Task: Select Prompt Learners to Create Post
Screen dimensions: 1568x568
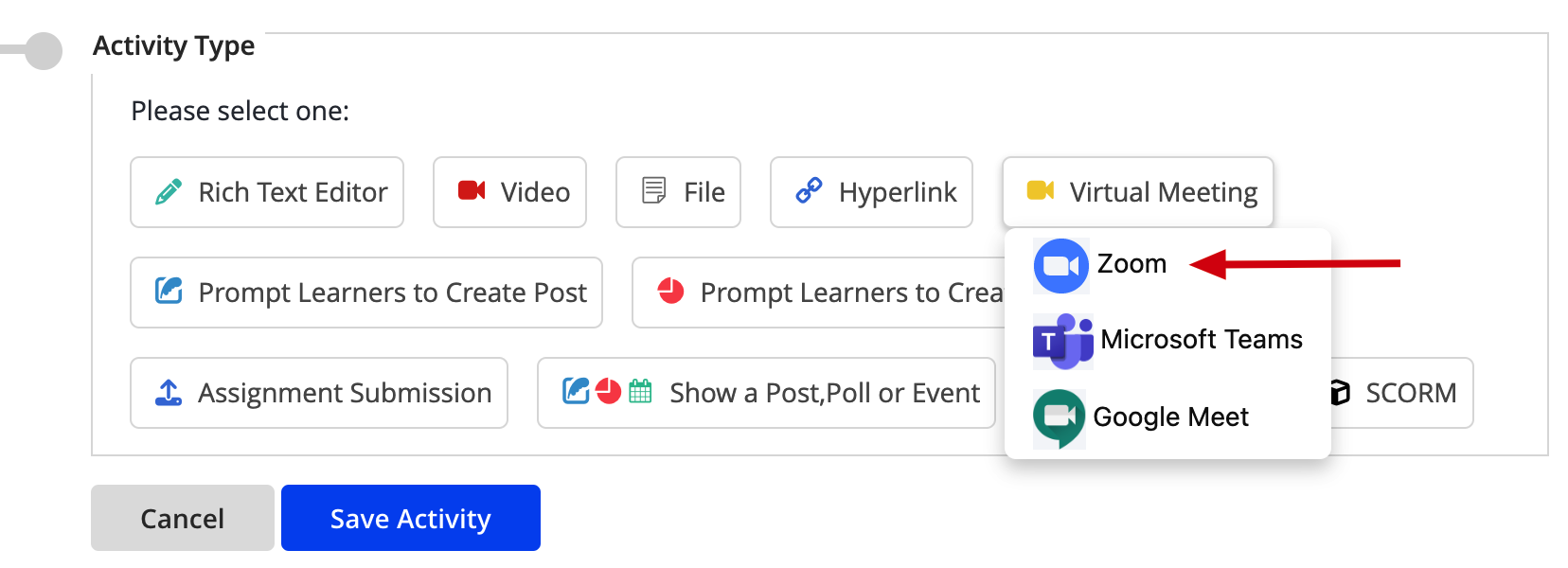Action: click(366, 293)
